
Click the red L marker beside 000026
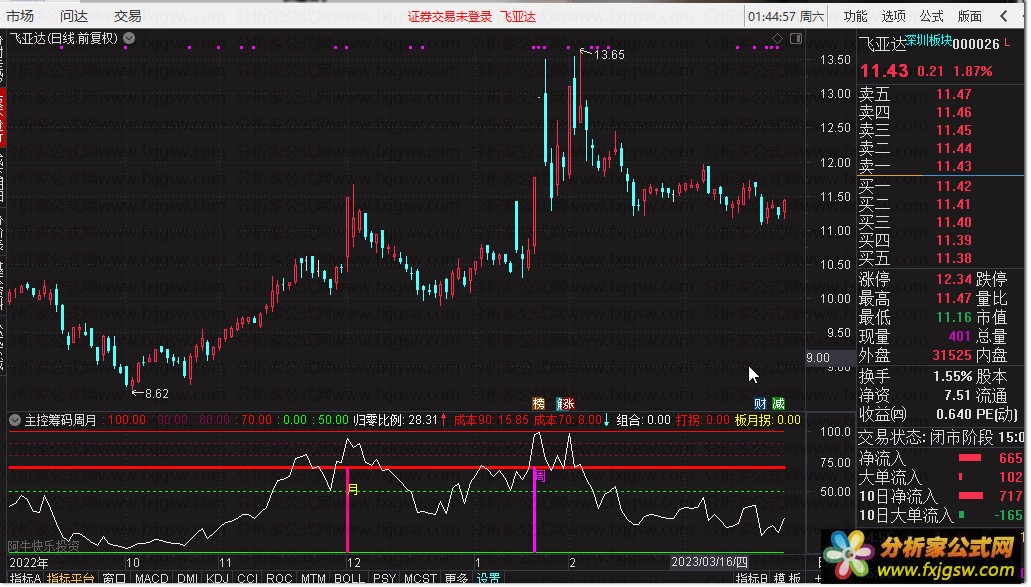tap(1007, 43)
